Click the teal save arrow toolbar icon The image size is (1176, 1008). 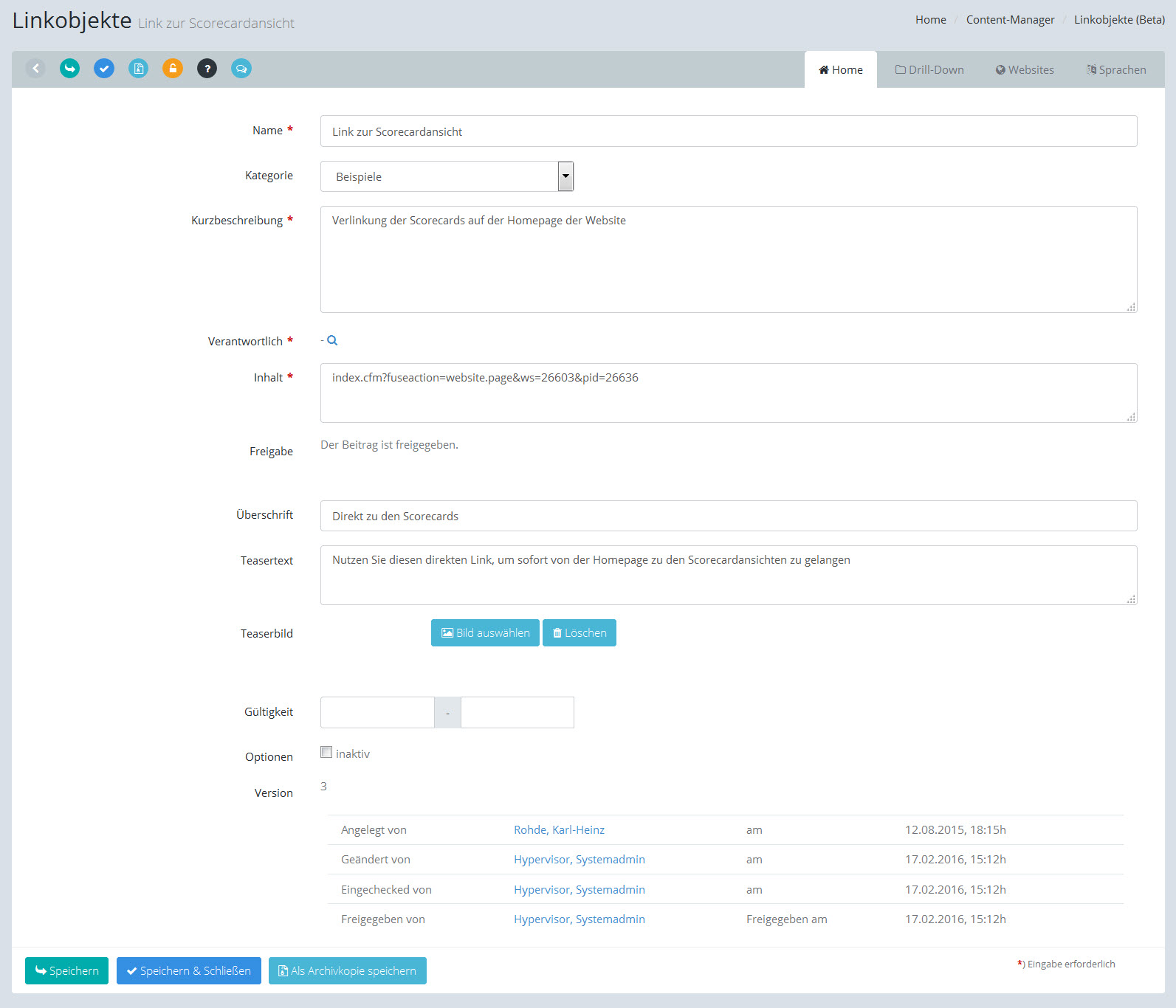coord(70,69)
